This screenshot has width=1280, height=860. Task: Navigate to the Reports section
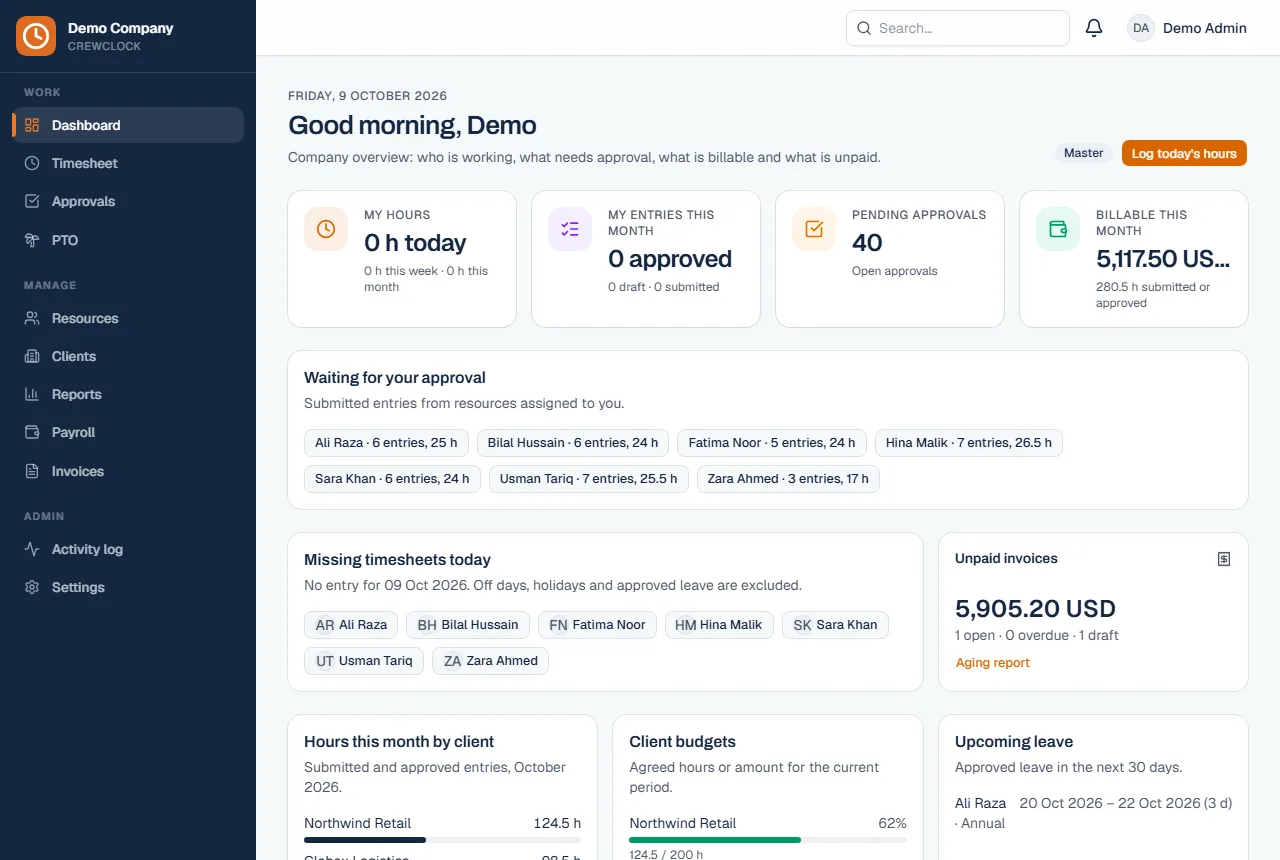(128, 394)
